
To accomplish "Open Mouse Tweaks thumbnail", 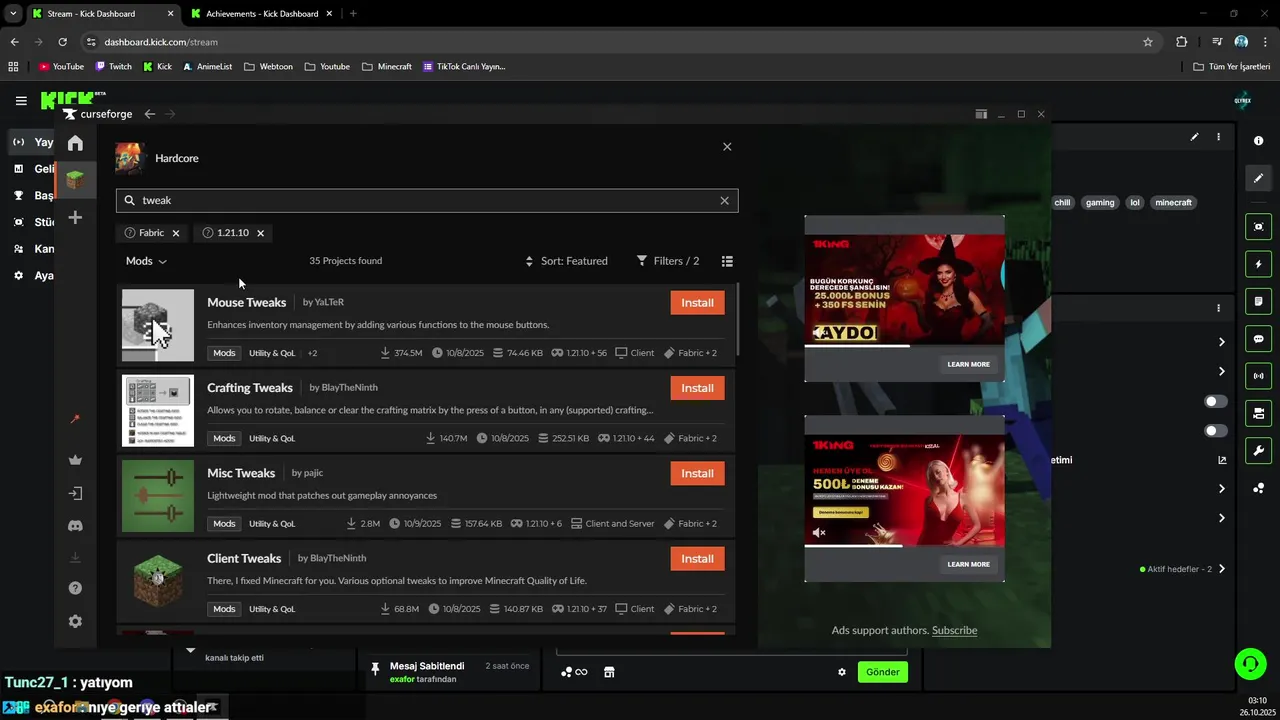I will (158, 325).
